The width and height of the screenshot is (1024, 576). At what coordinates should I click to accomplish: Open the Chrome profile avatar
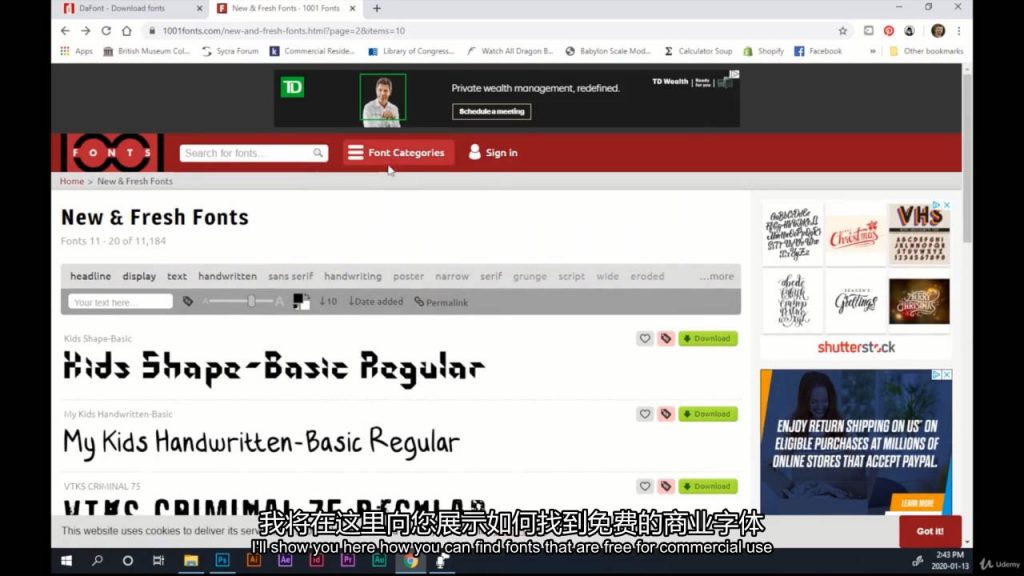pyautogui.click(x=938, y=31)
